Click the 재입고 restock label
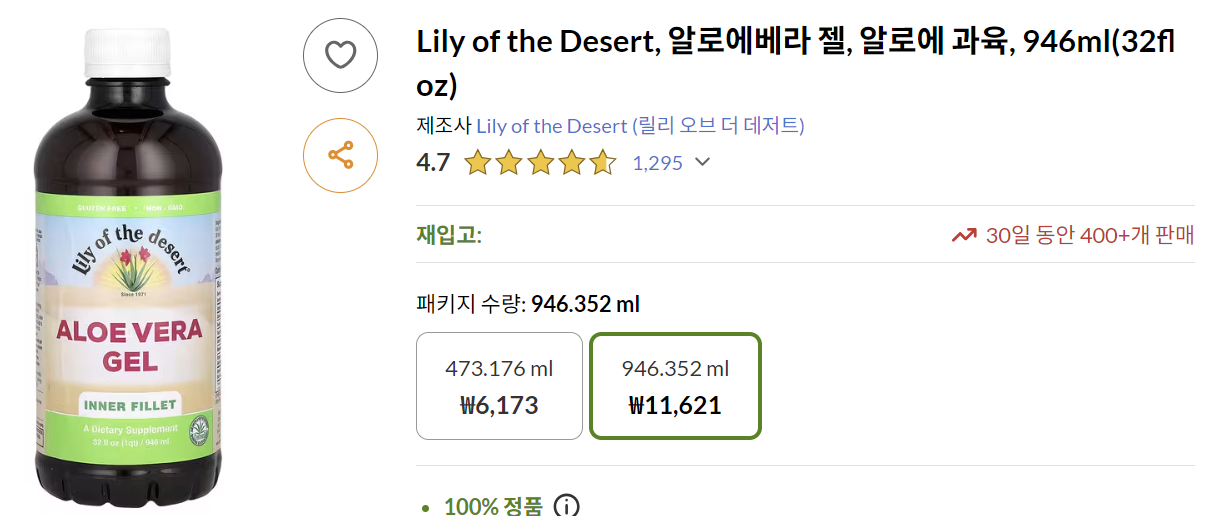 [x=448, y=236]
